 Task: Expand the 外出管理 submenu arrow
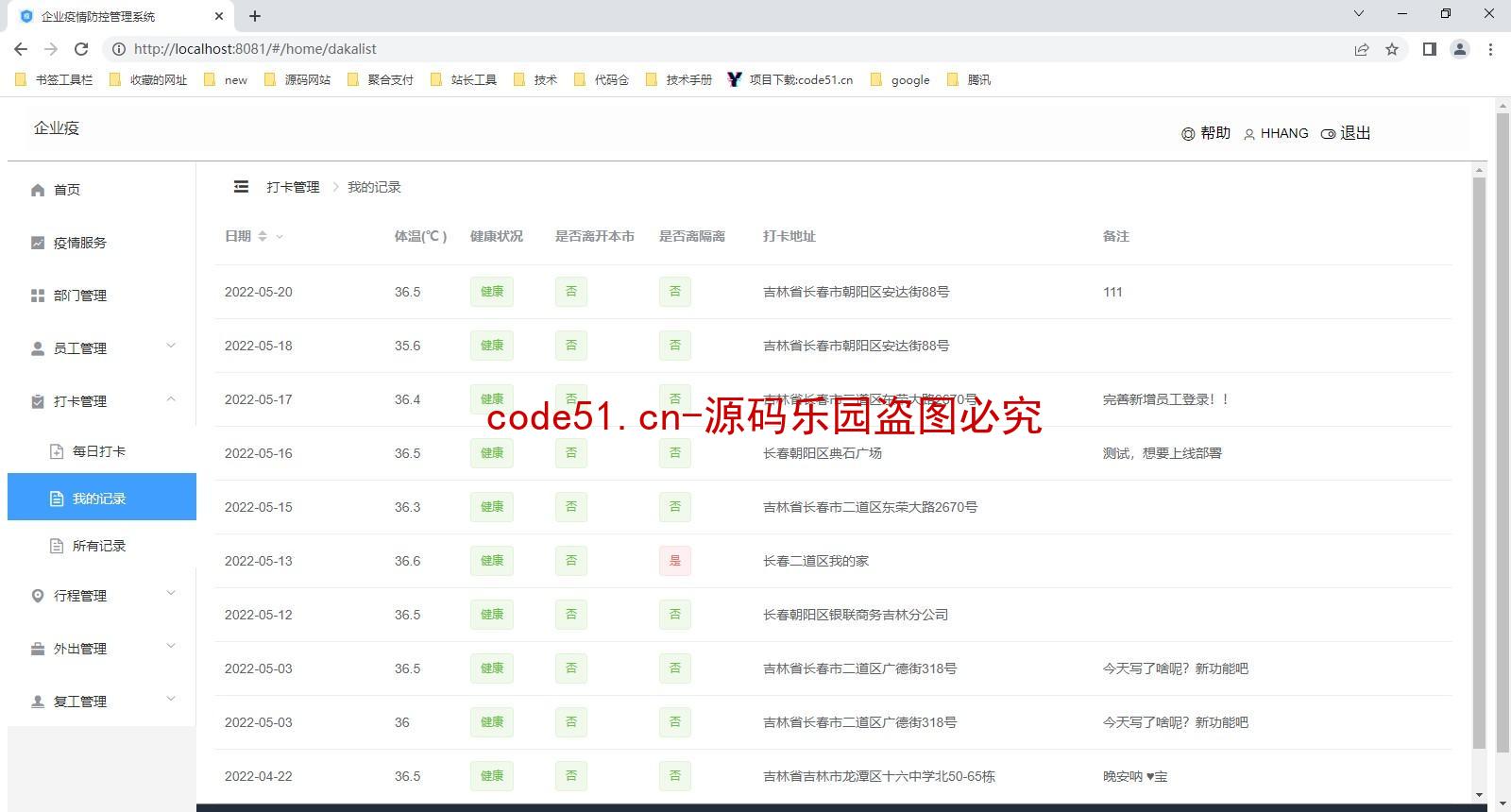(171, 646)
